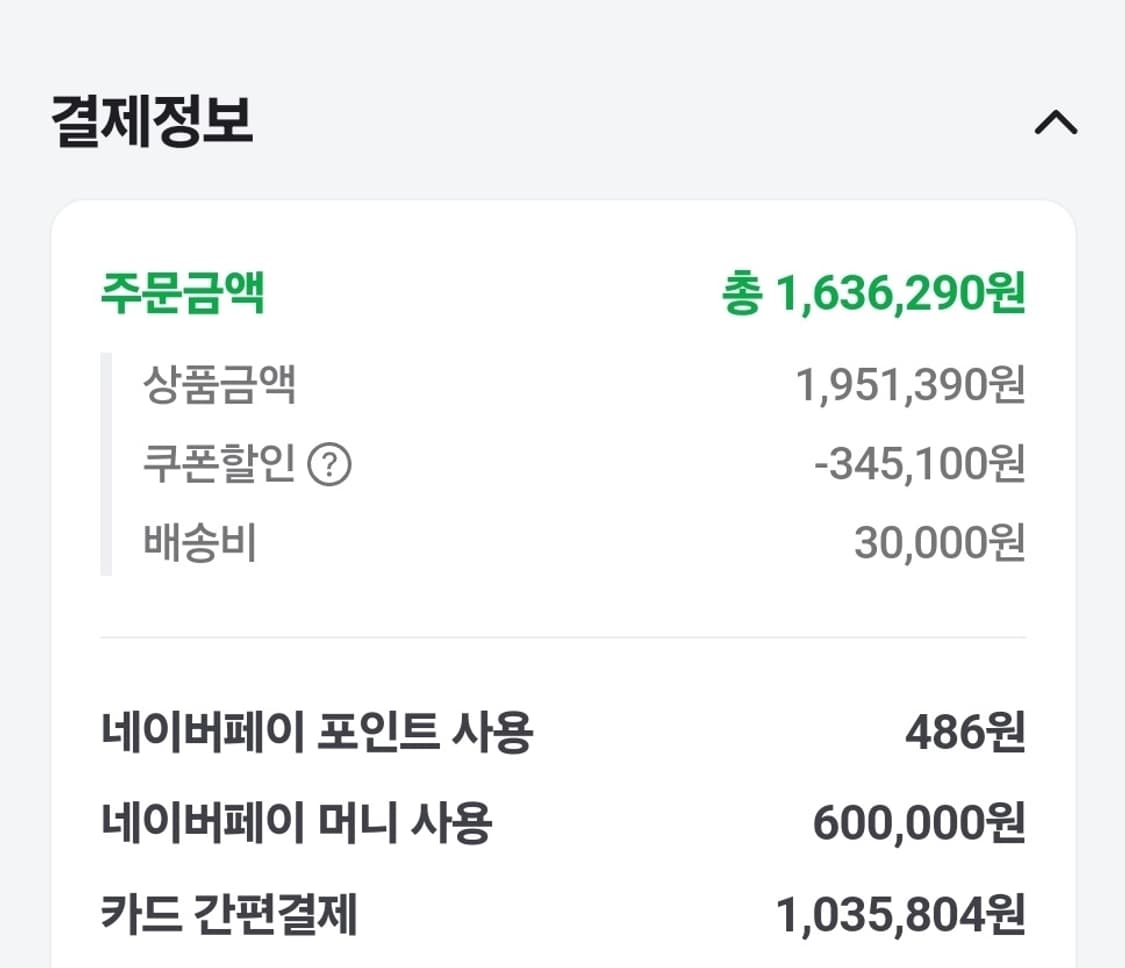Click the coupon discount help question-mark icon

[329, 466]
